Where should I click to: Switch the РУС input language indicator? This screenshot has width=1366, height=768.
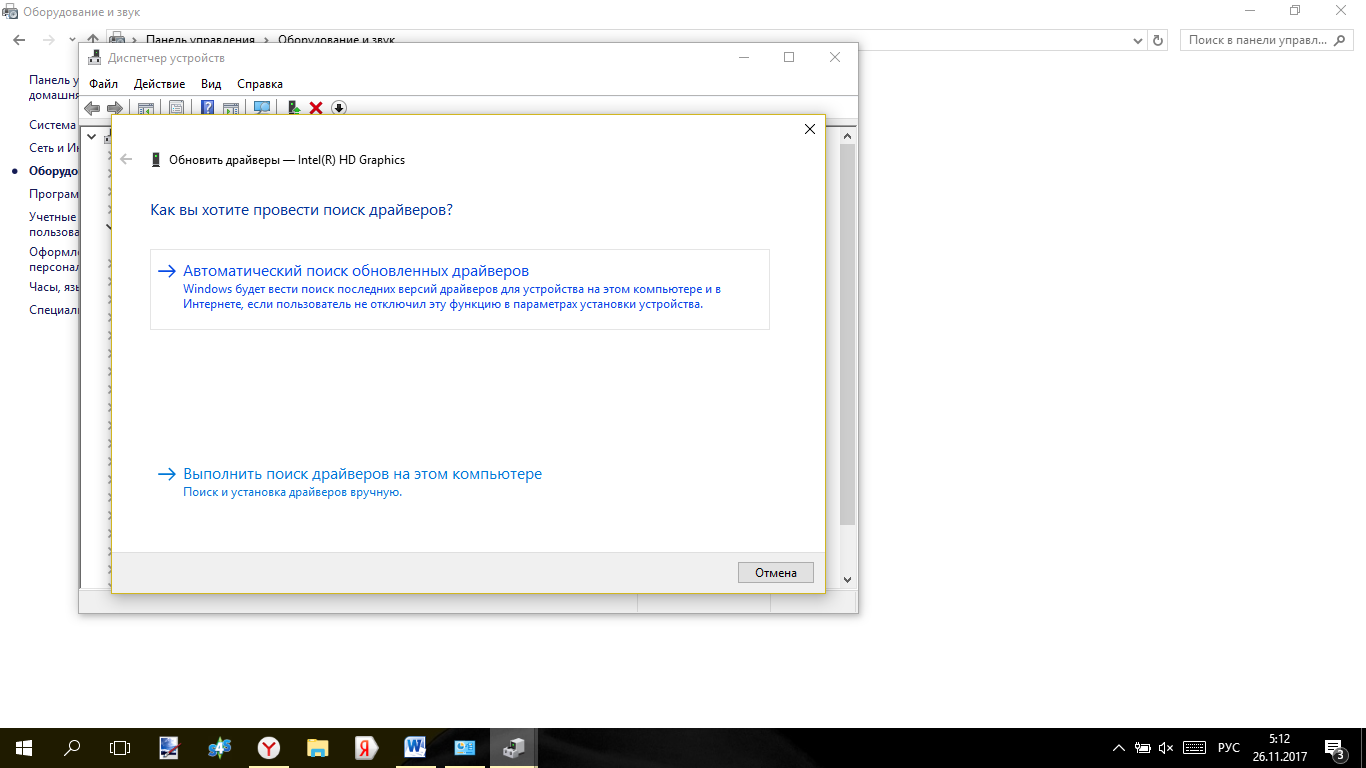click(x=1228, y=748)
